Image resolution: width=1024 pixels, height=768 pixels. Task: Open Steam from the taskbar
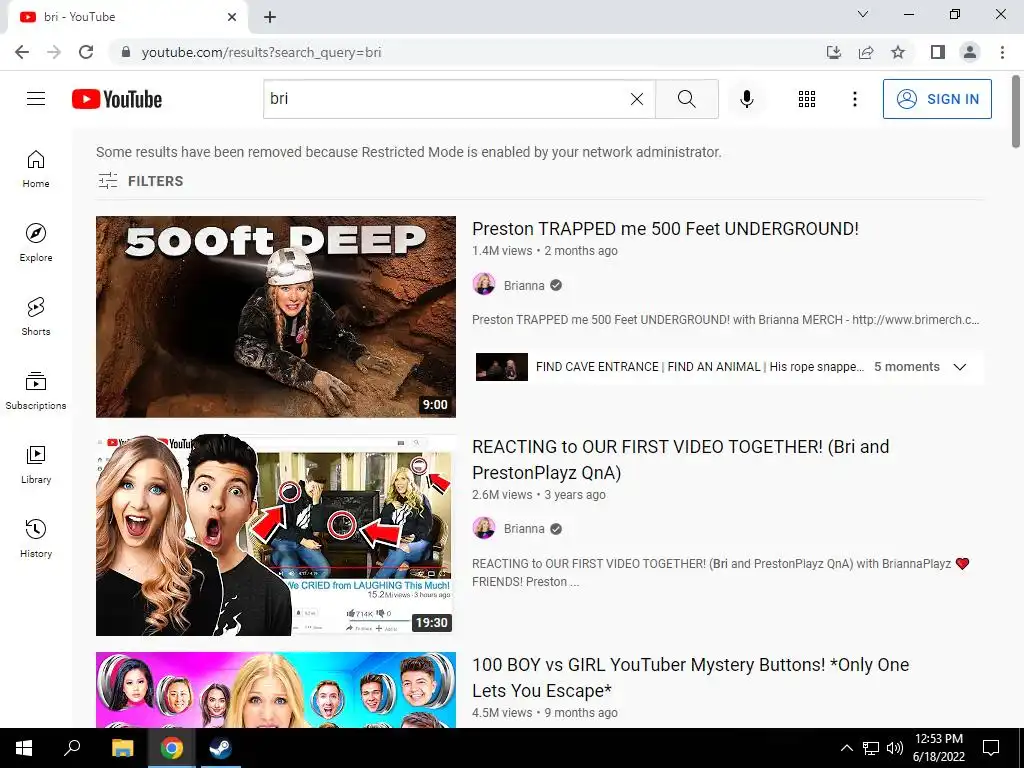point(219,748)
